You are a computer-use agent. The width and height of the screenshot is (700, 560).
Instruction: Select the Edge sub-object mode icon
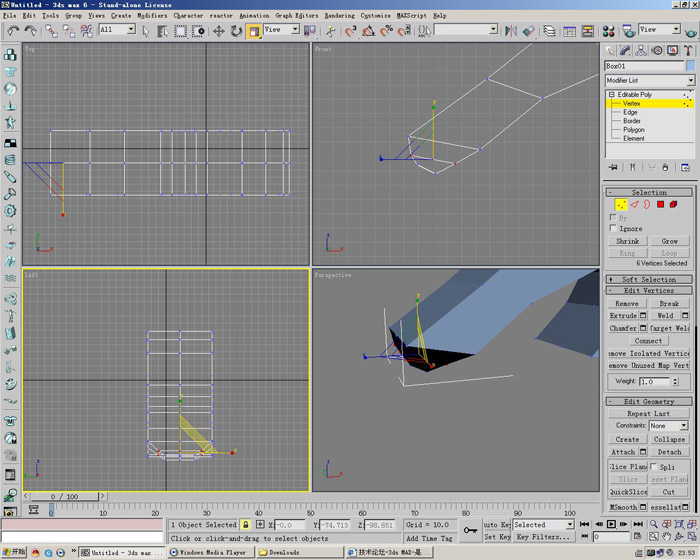[634, 204]
